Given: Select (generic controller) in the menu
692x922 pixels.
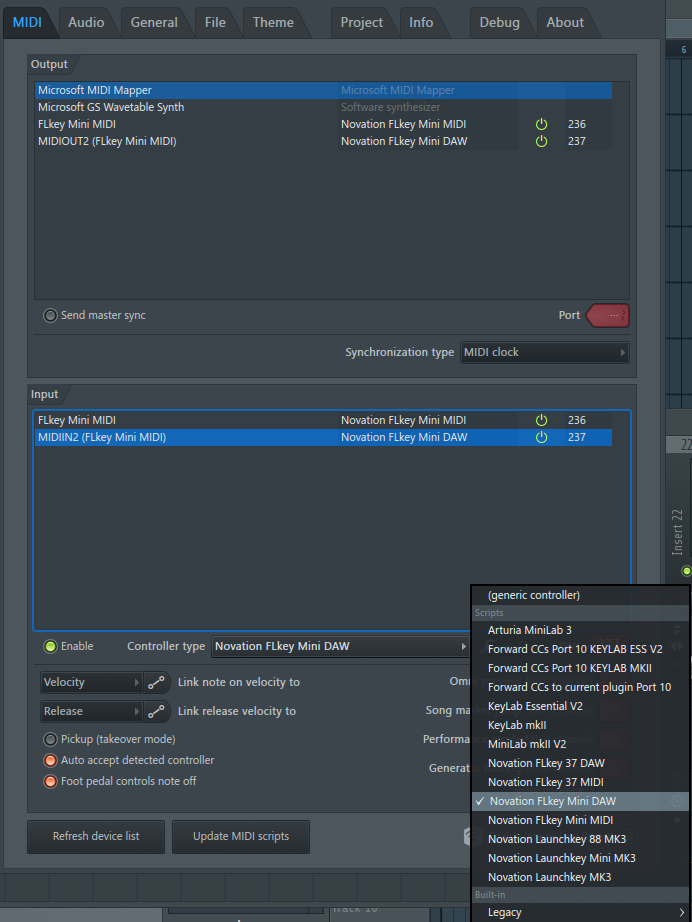Looking at the screenshot, I should coord(580,595).
